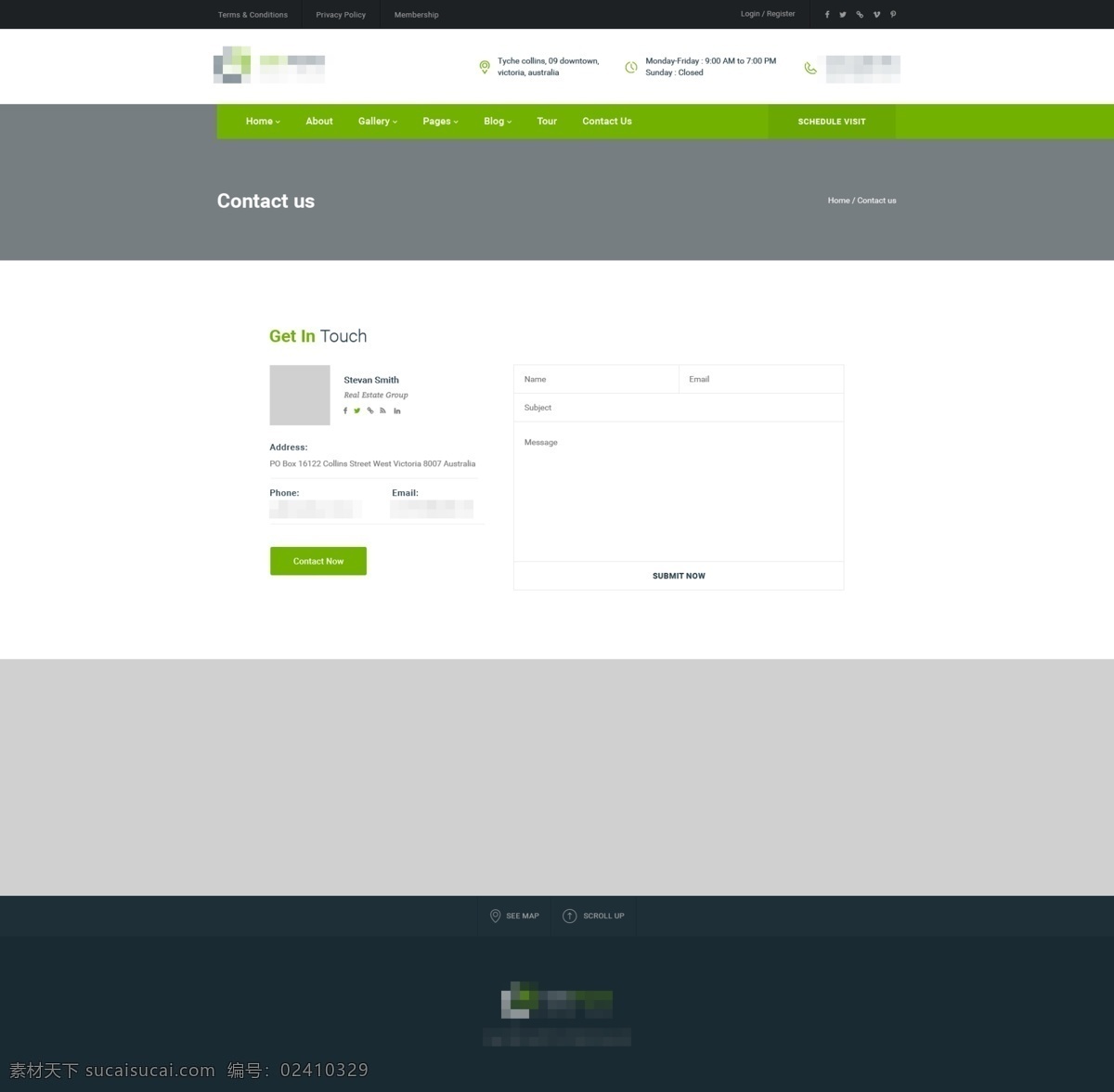Open the Vimeo icon in the top bar
The width and height of the screenshot is (1114, 1092).
click(x=876, y=15)
